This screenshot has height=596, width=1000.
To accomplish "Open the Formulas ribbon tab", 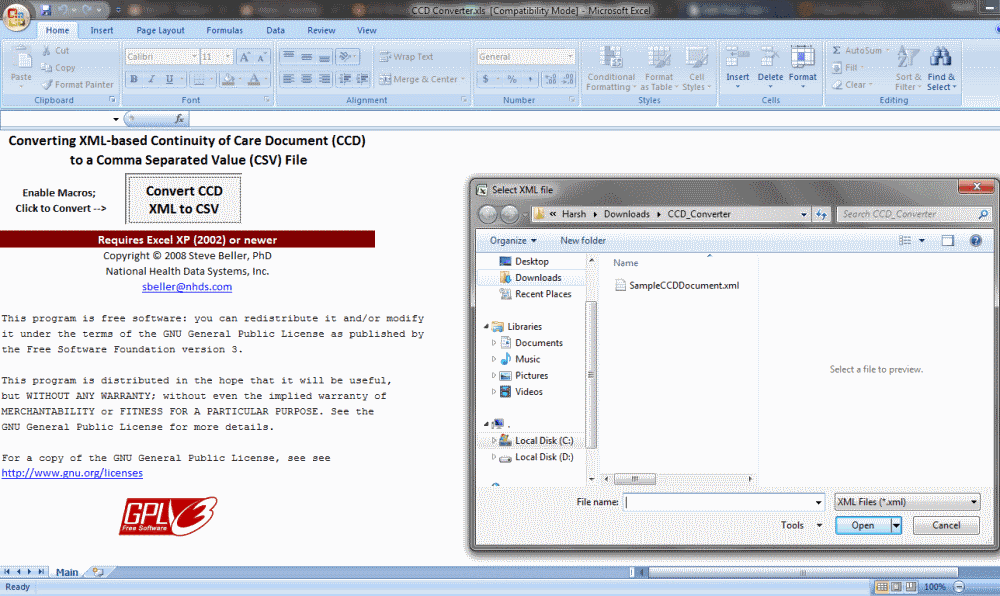I will [224, 30].
